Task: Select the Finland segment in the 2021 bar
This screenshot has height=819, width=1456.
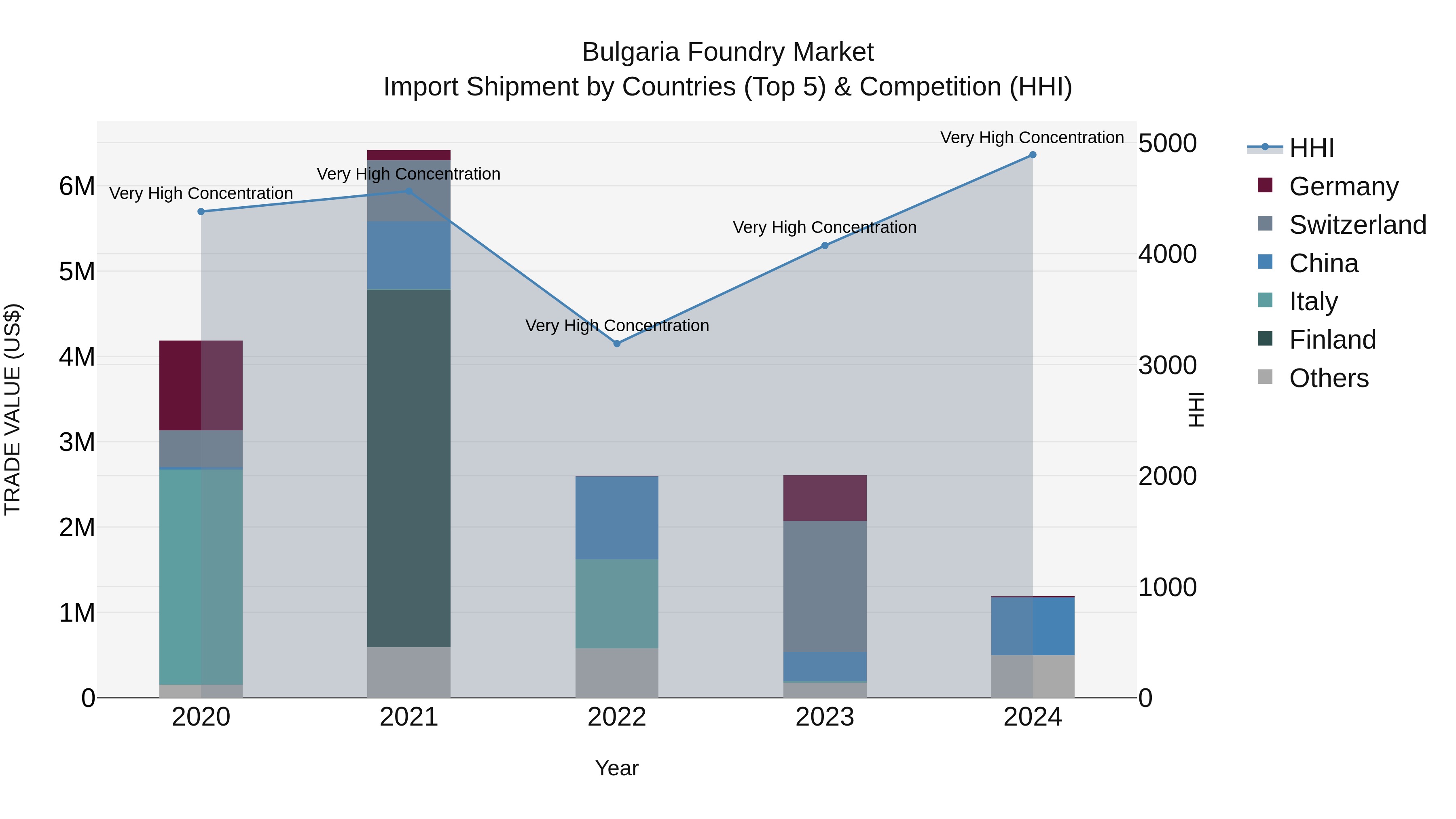Action: click(x=408, y=468)
